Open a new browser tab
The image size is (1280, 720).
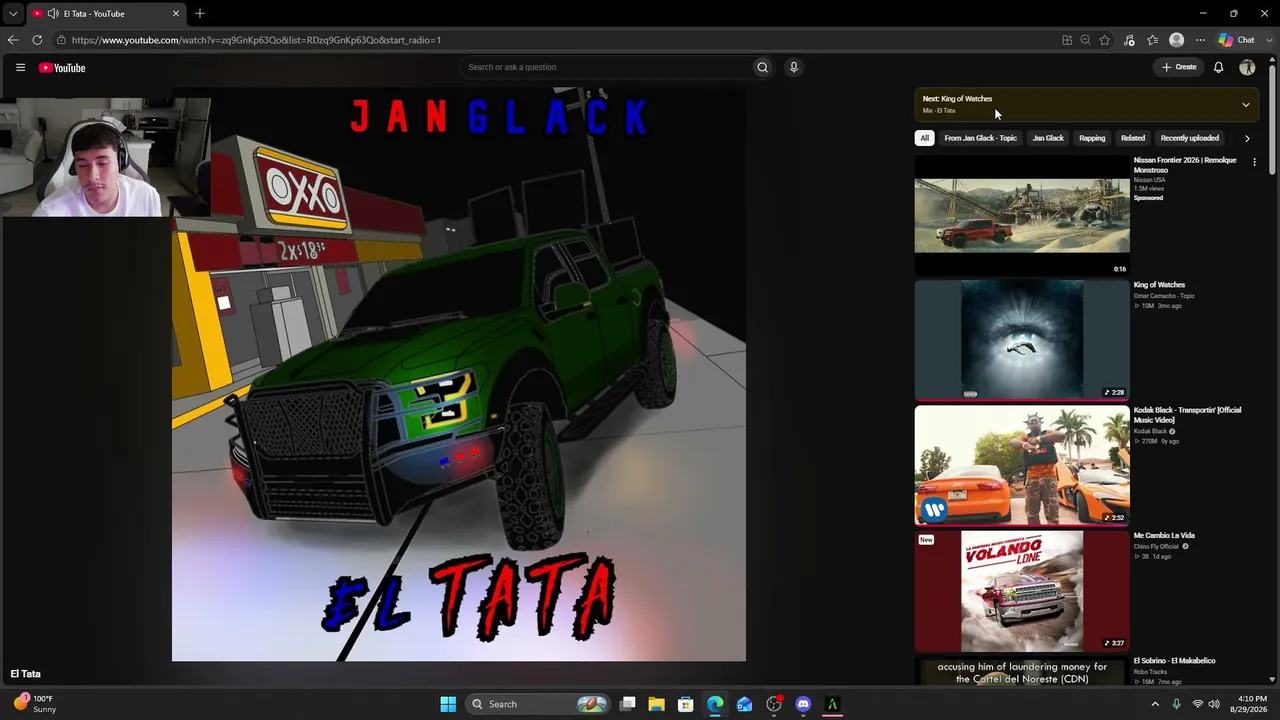pyautogui.click(x=200, y=13)
